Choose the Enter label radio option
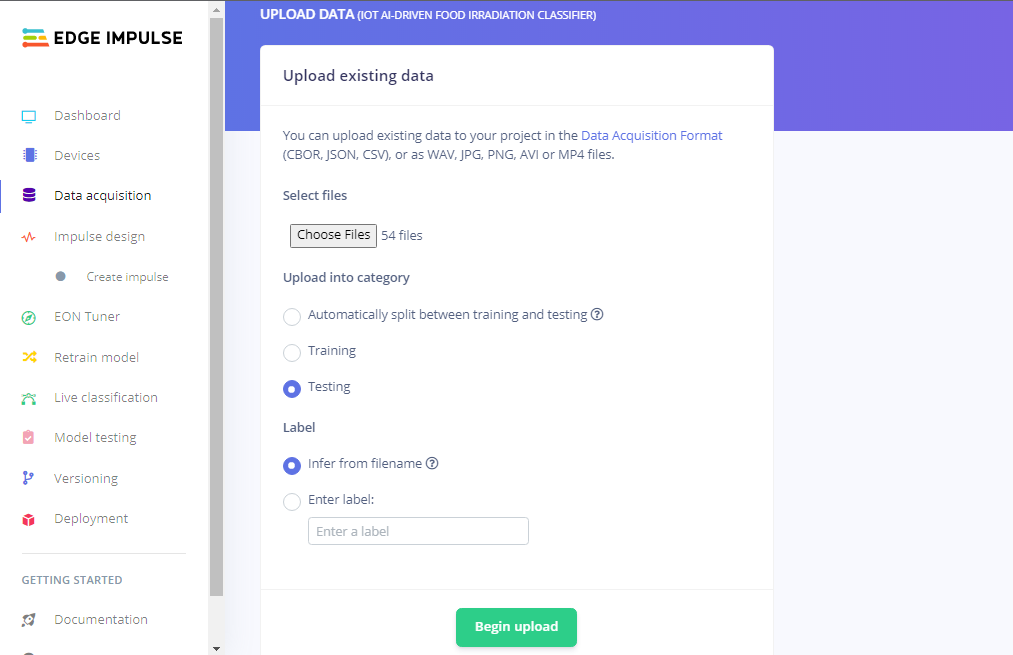The width and height of the screenshot is (1013, 655). coord(292,501)
